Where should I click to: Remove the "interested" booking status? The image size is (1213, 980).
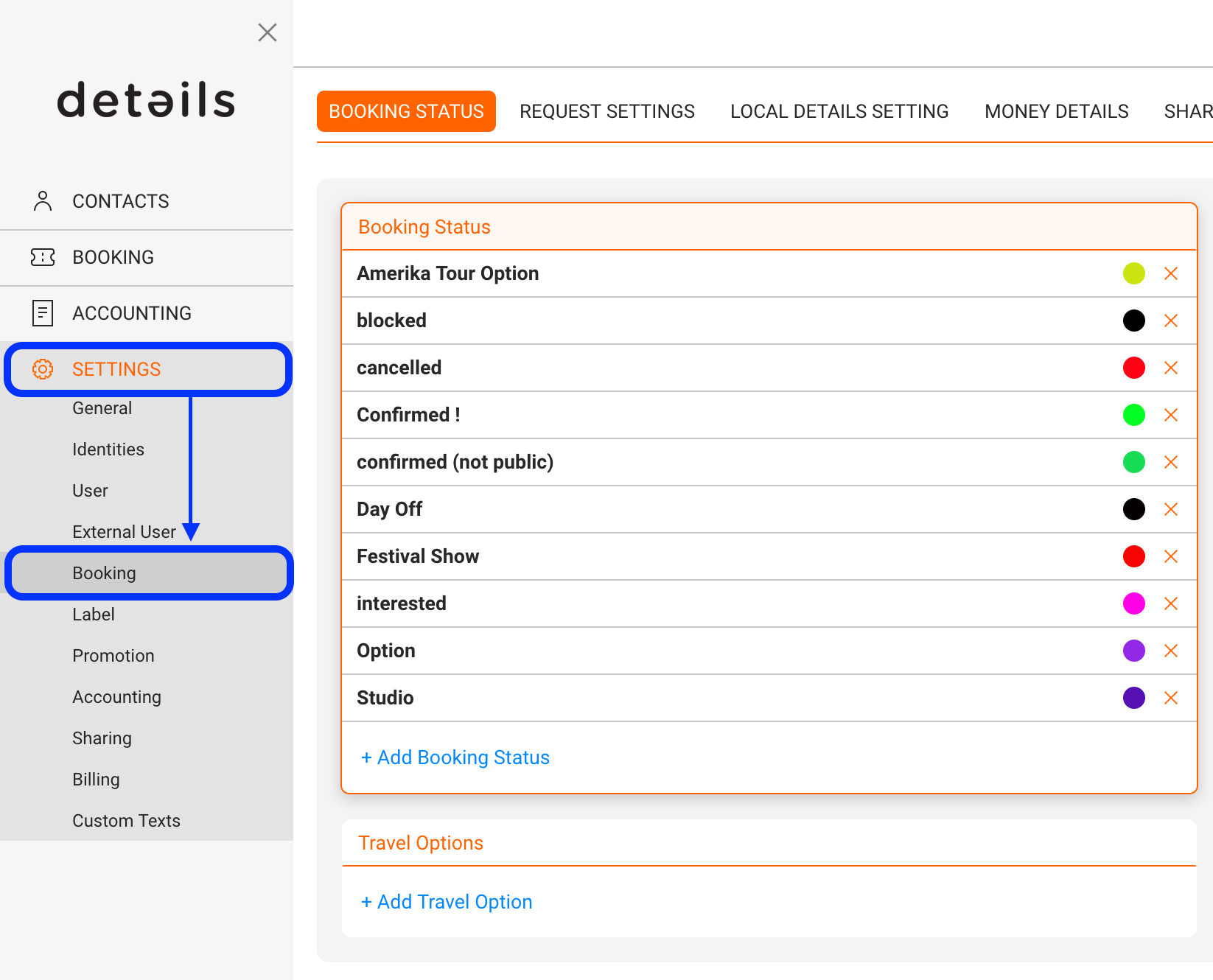point(1171,603)
